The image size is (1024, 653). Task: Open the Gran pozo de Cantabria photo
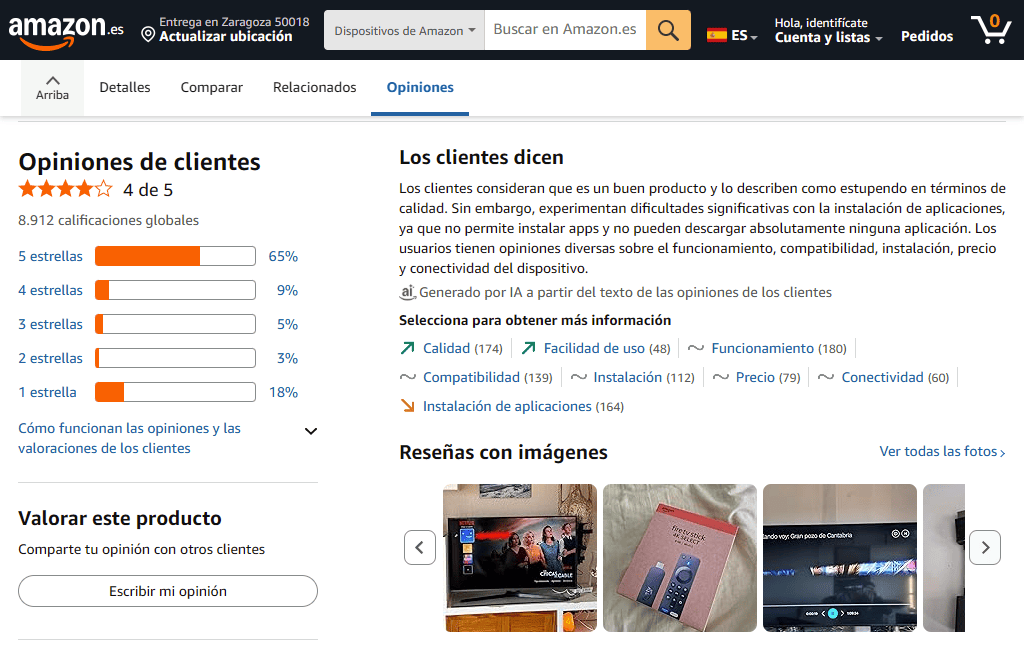[x=840, y=558]
